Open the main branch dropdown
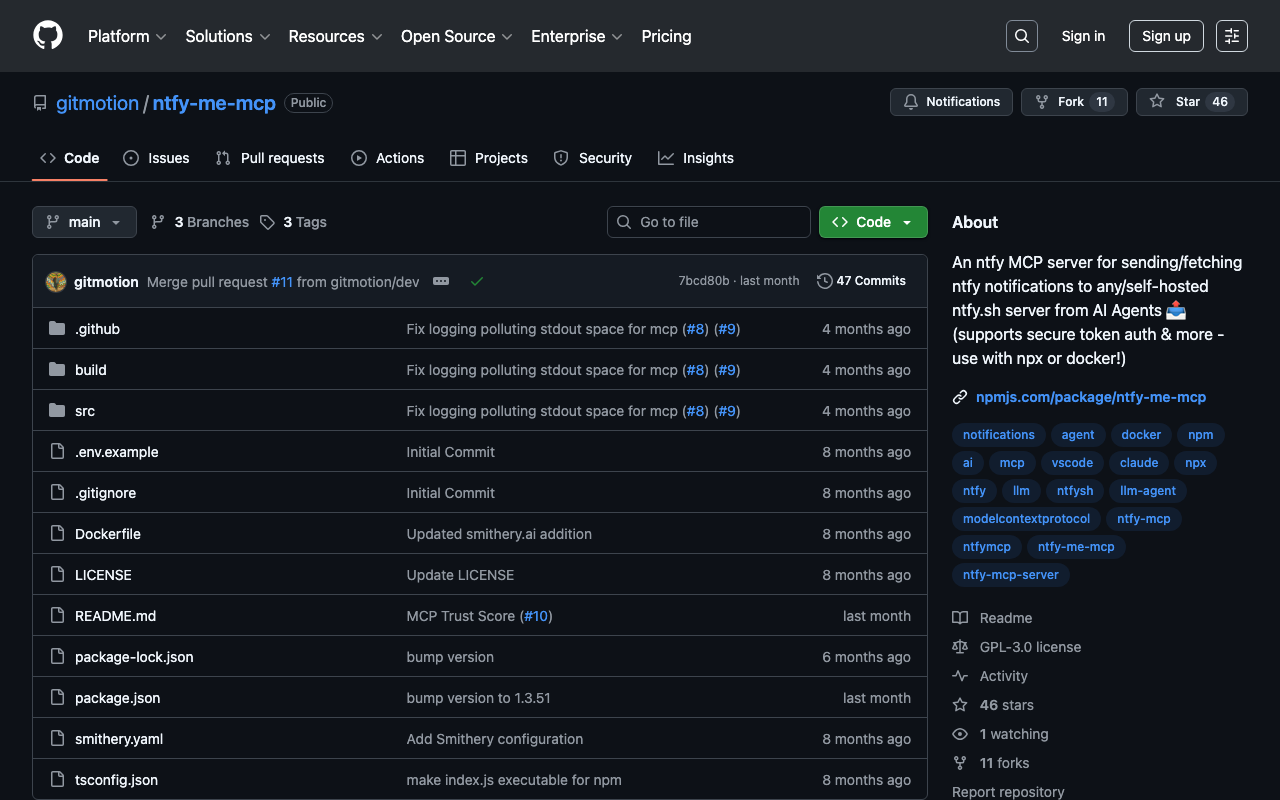 click(x=84, y=222)
